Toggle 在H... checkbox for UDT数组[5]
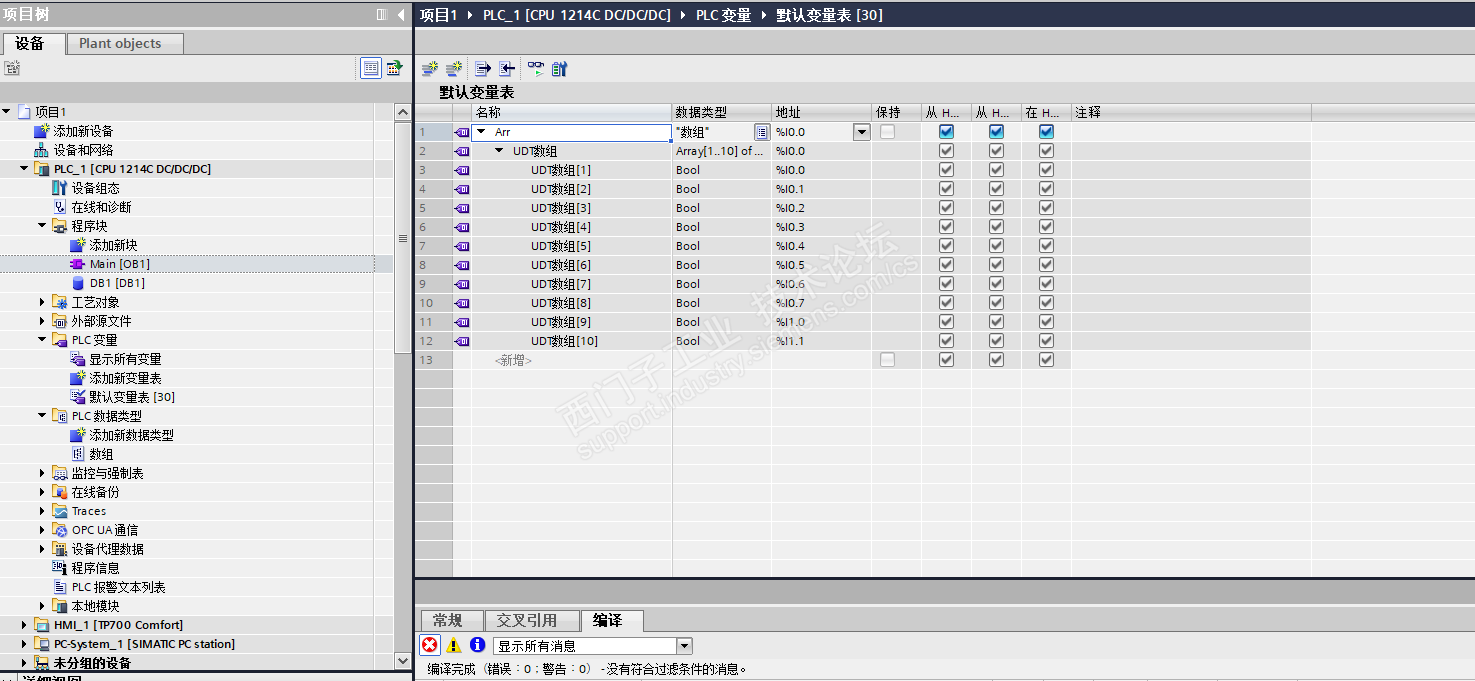 coord(1046,246)
